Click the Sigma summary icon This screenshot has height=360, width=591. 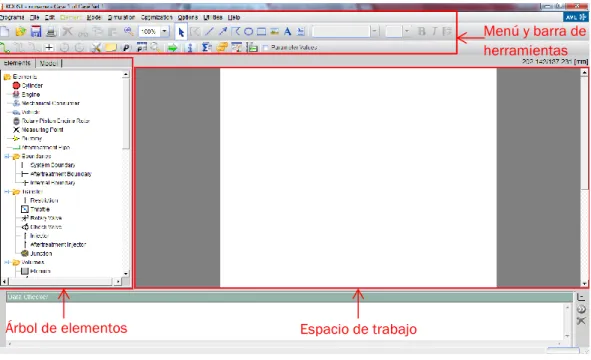(x=206, y=47)
